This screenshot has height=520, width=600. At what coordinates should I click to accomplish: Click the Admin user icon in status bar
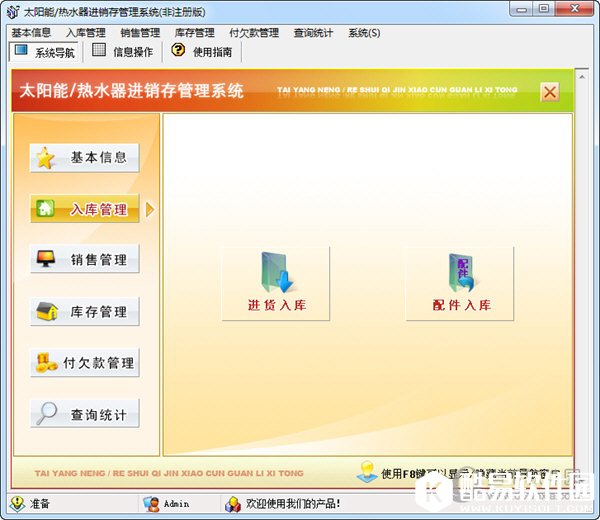[151, 504]
